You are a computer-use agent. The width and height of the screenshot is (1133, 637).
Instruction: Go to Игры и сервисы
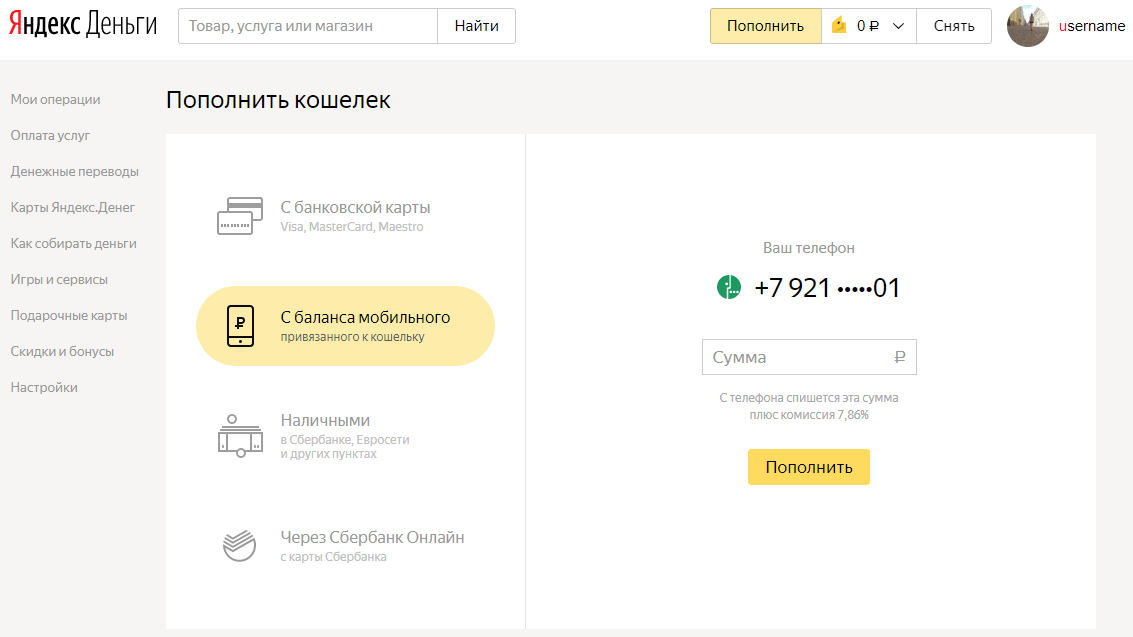click(59, 280)
